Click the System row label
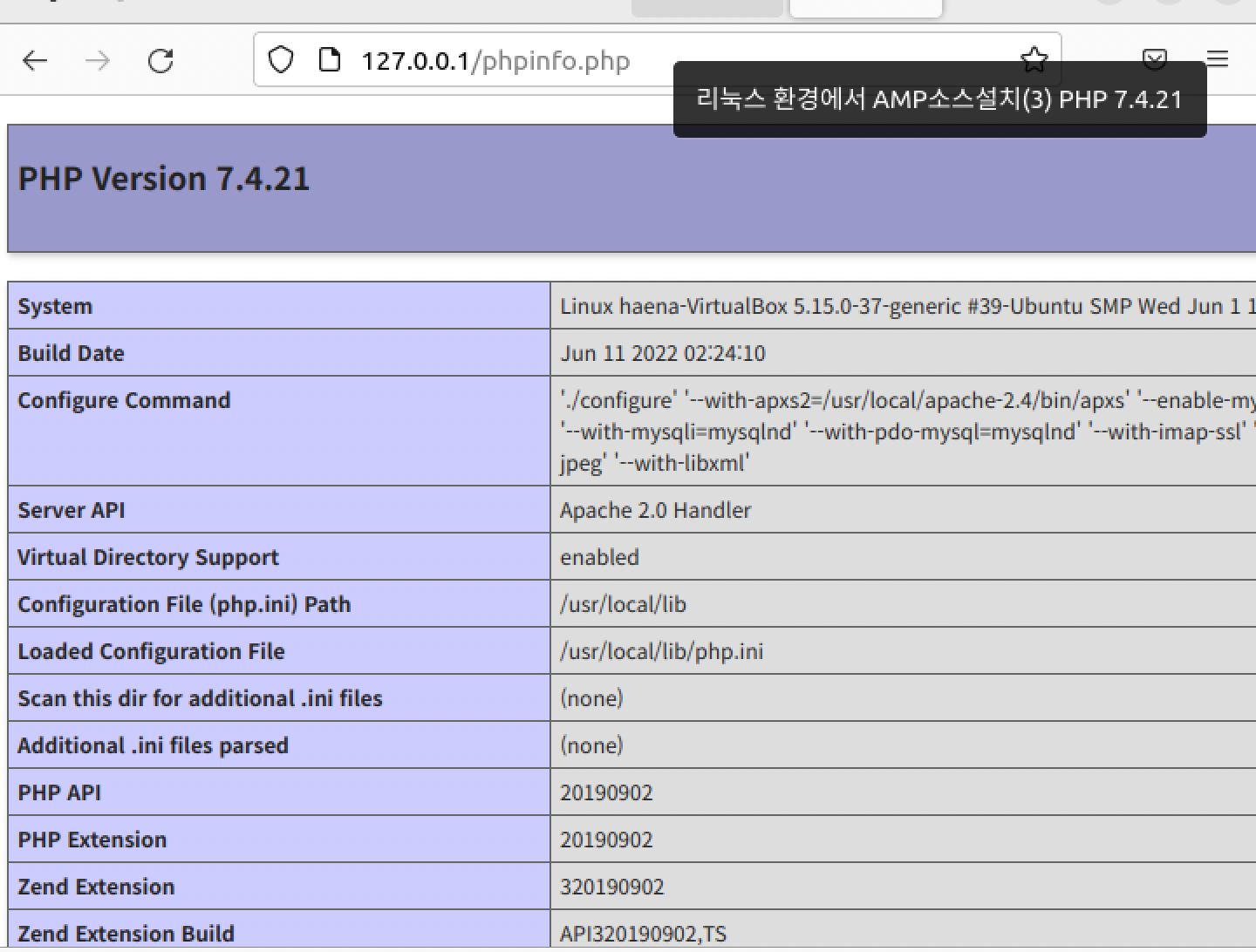 point(55,306)
